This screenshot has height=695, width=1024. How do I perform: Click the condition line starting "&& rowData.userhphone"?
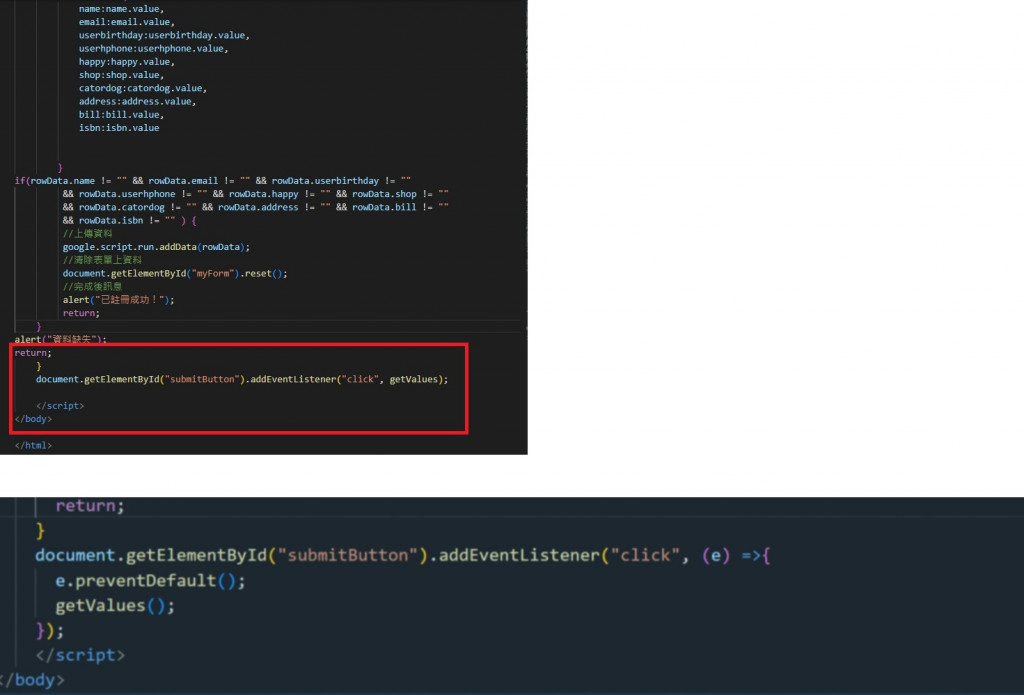coord(255,194)
